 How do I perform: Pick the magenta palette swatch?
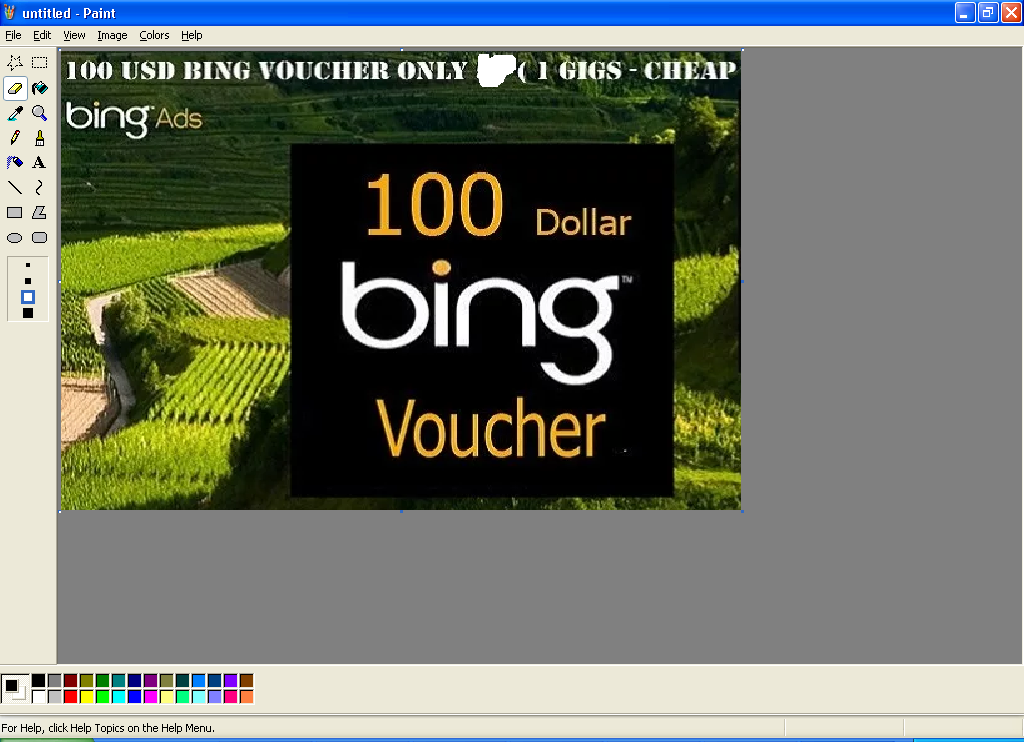tap(151, 697)
